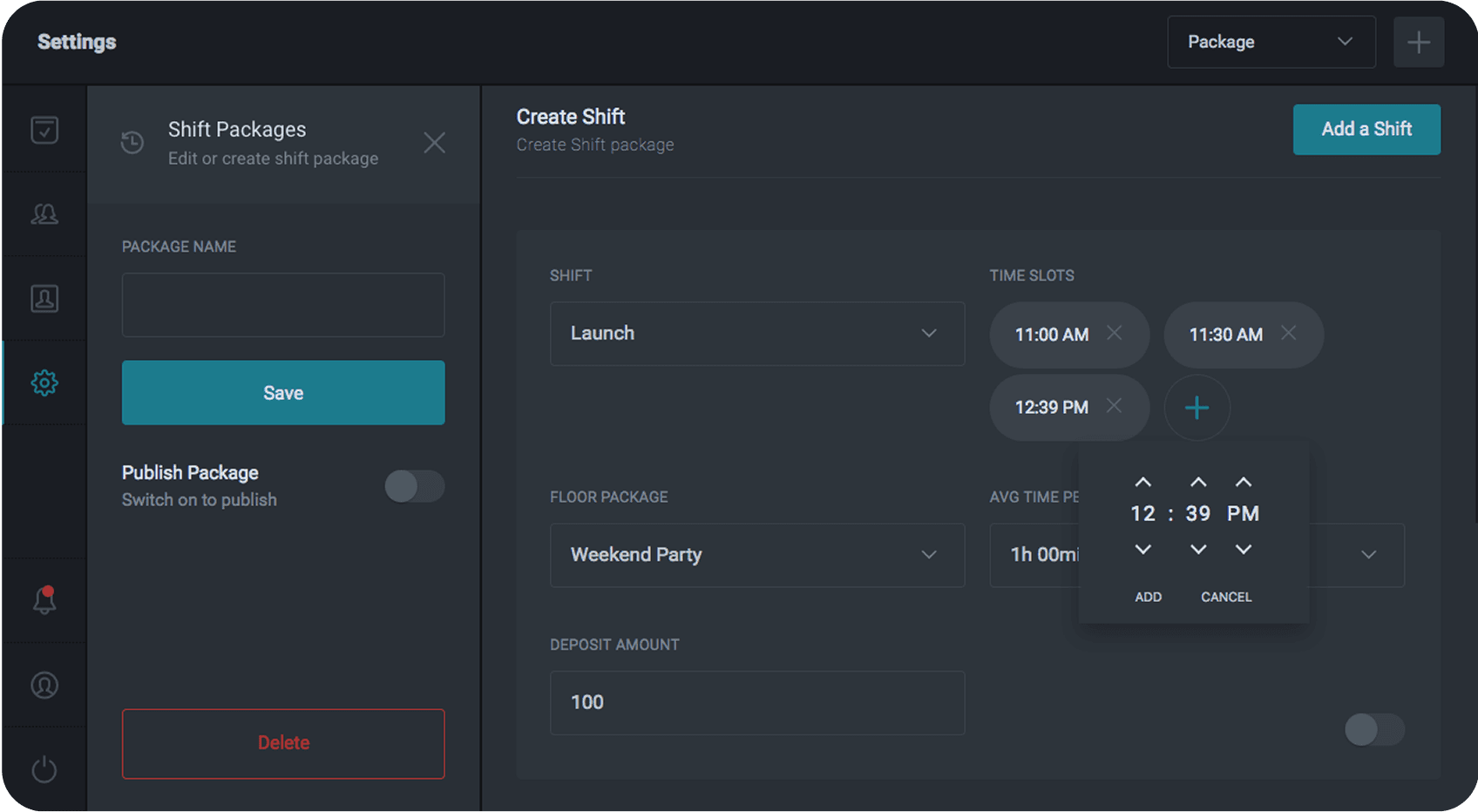Select the settings gear sidebar icon

(x=44, y=382)
